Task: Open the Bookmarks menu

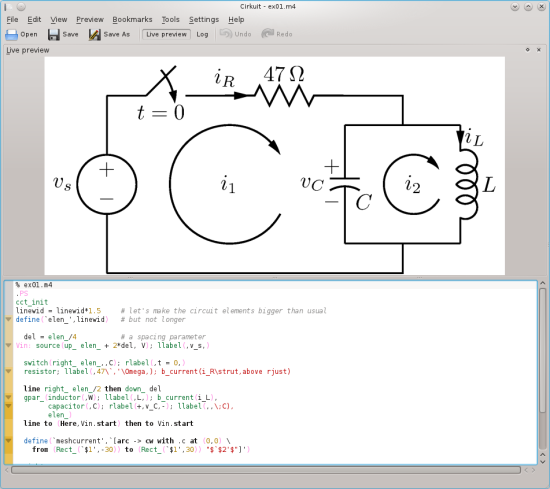Action: pos(132,20)
